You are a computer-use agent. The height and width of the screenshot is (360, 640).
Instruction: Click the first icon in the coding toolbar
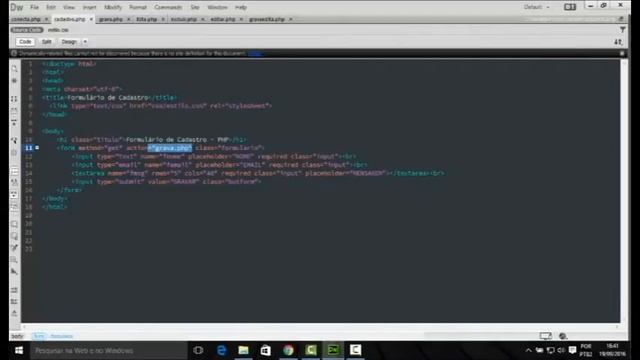(14, 69)
